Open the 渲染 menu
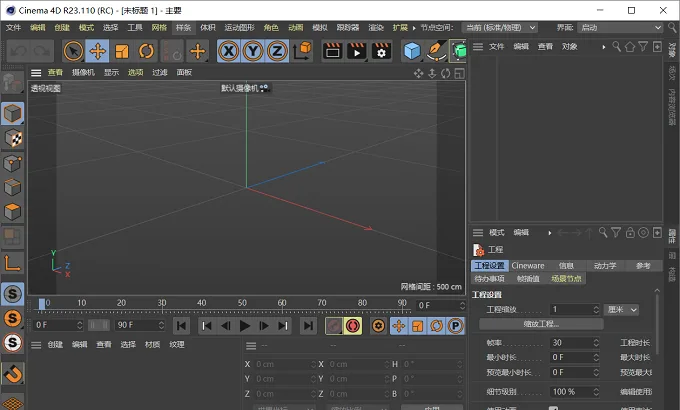 click(x=376, y=27)
